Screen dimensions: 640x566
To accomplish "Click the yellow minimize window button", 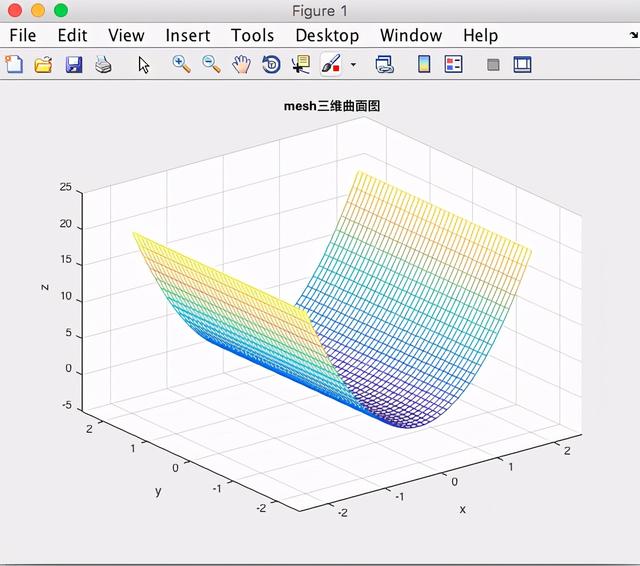I will (x=38, y=10).
